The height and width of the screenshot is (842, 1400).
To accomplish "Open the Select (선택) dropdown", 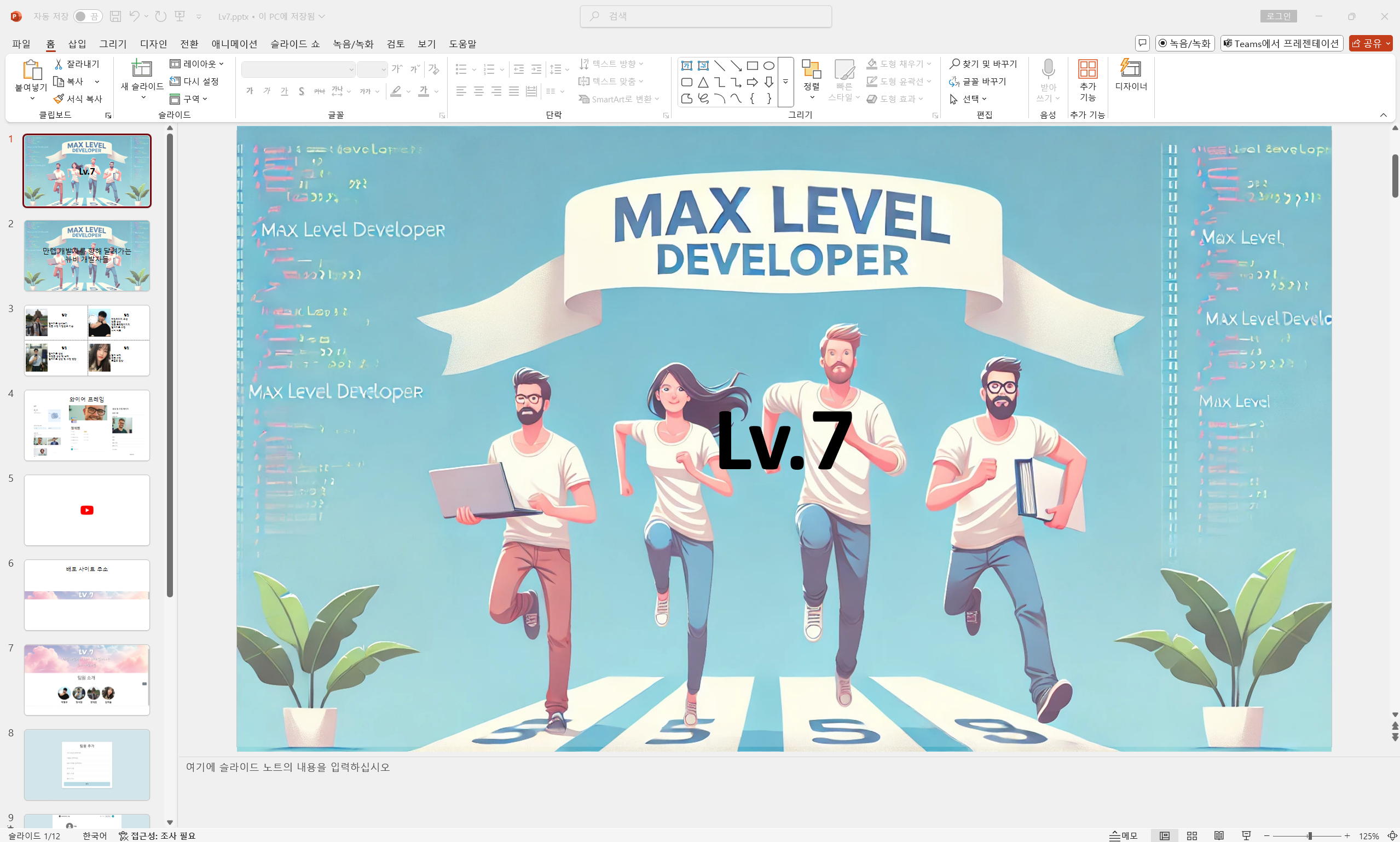I will tap(969, 99).
